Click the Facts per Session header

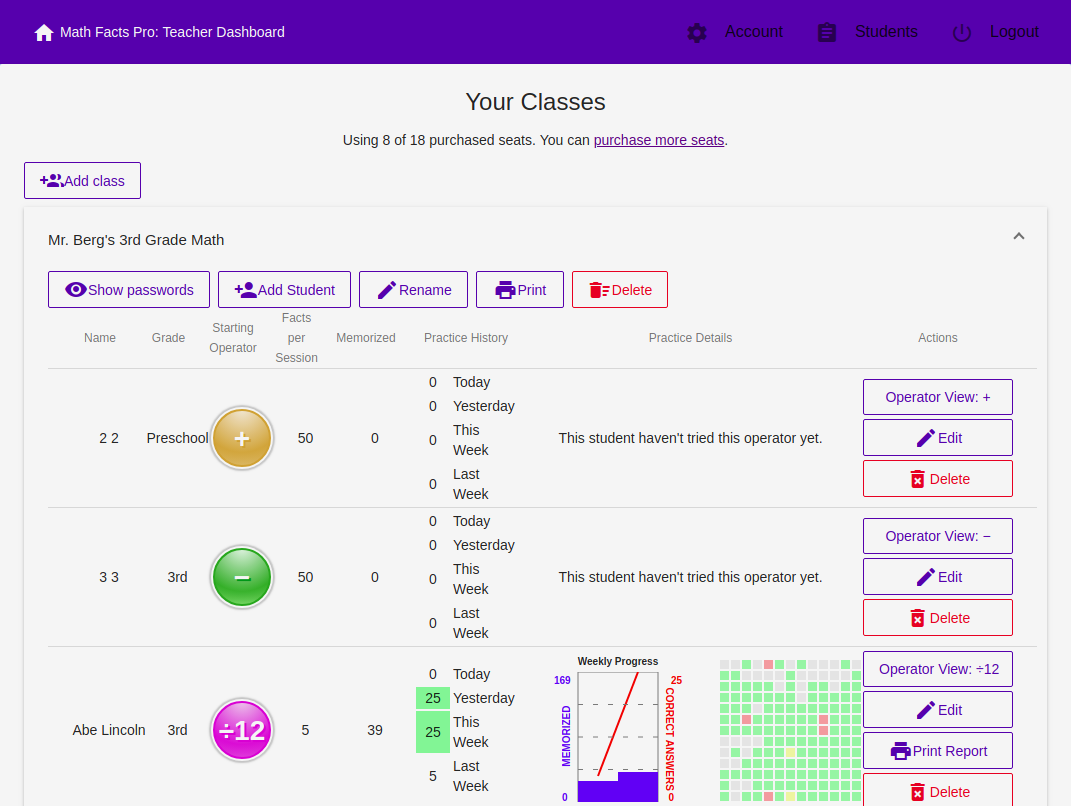pyautogui.click(x=296, y=337)
